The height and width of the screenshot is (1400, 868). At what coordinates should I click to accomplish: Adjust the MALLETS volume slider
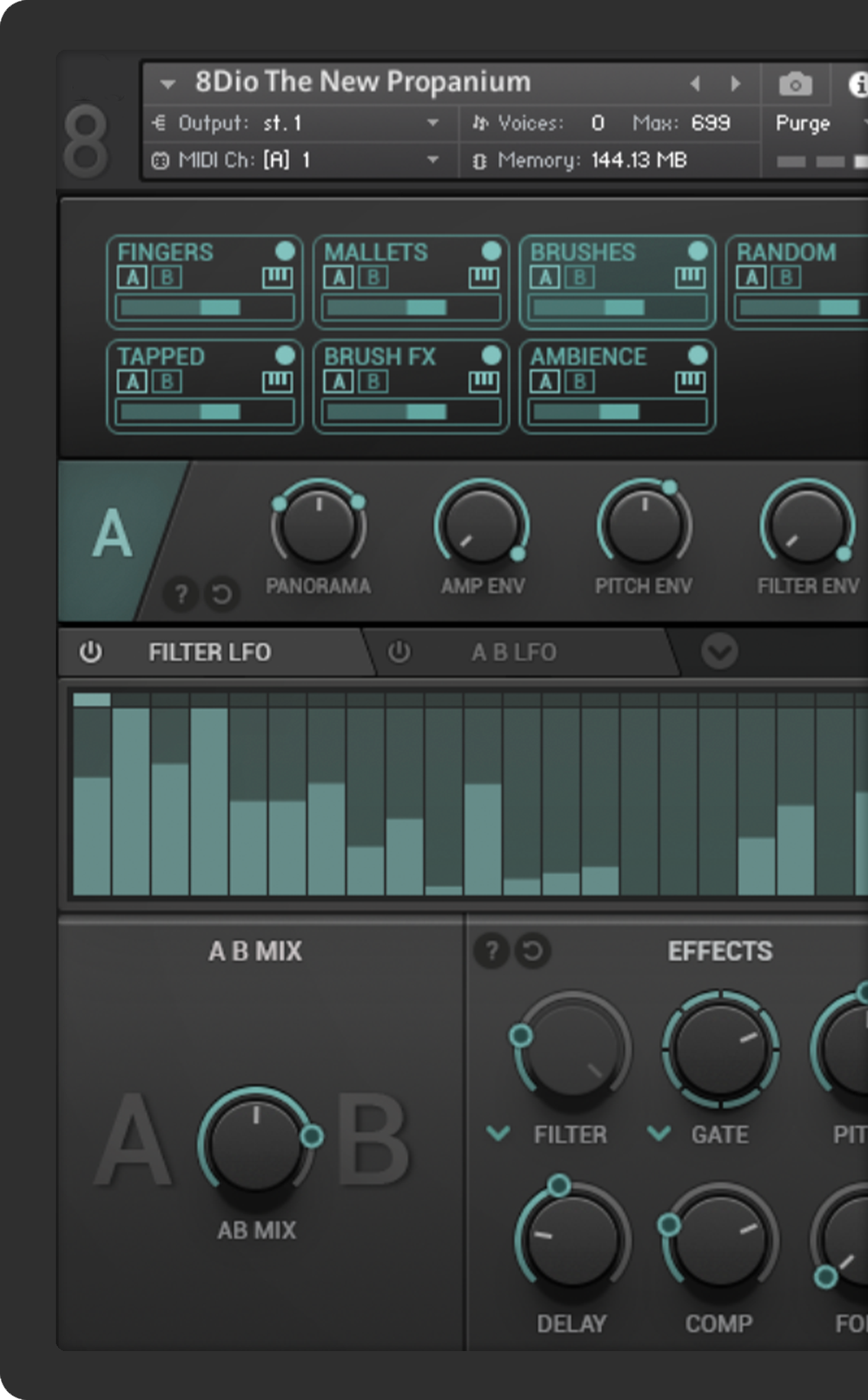tap(411, 308)
